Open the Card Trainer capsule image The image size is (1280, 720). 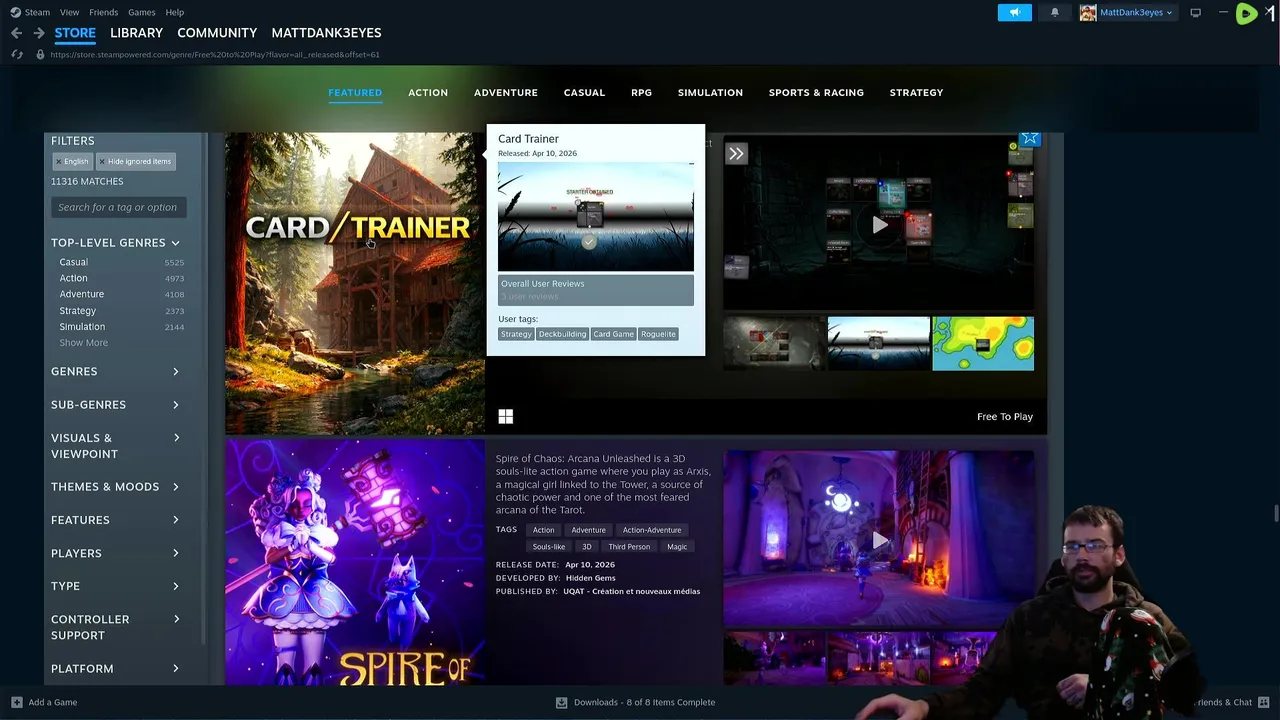coord(355,283)
